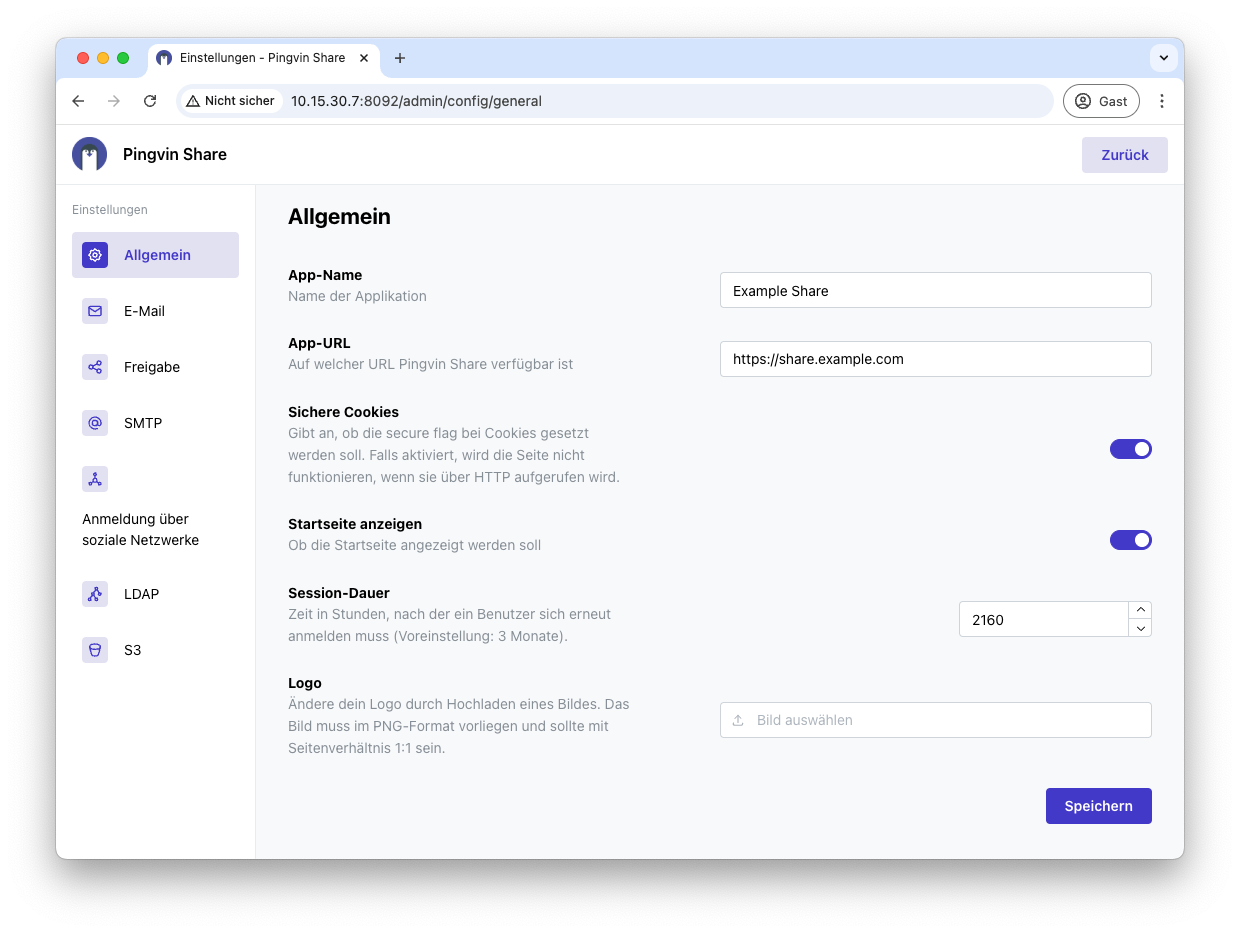Switch to the Einstellungen - Pingvin Share tab
1240x933 pixels.
262,58
